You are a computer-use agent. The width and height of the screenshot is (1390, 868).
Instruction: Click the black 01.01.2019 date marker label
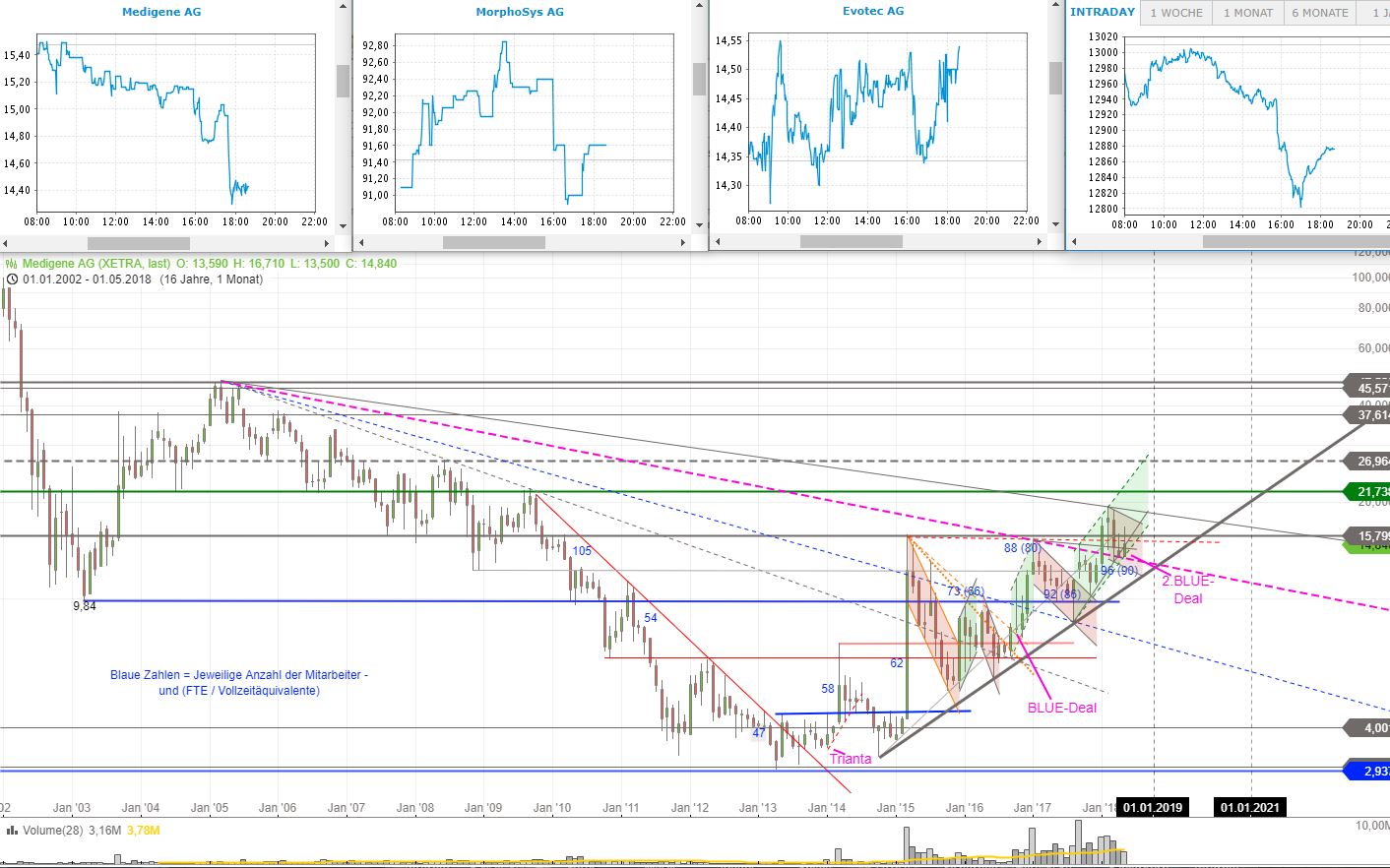(x=1154, y=807)
